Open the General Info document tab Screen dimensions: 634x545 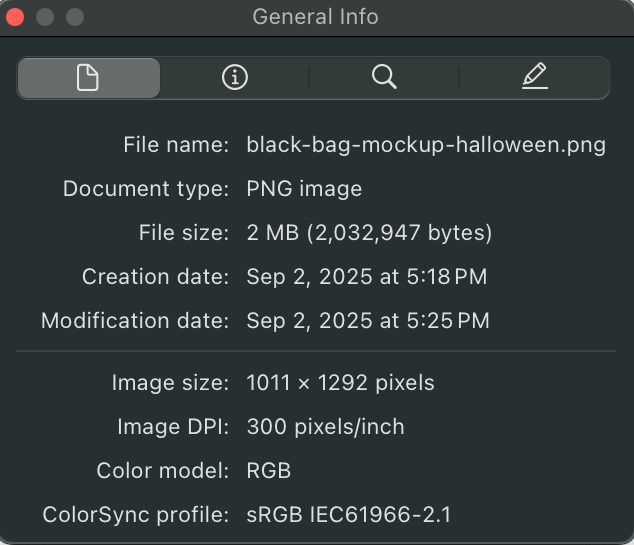click(x=88, y=78)
